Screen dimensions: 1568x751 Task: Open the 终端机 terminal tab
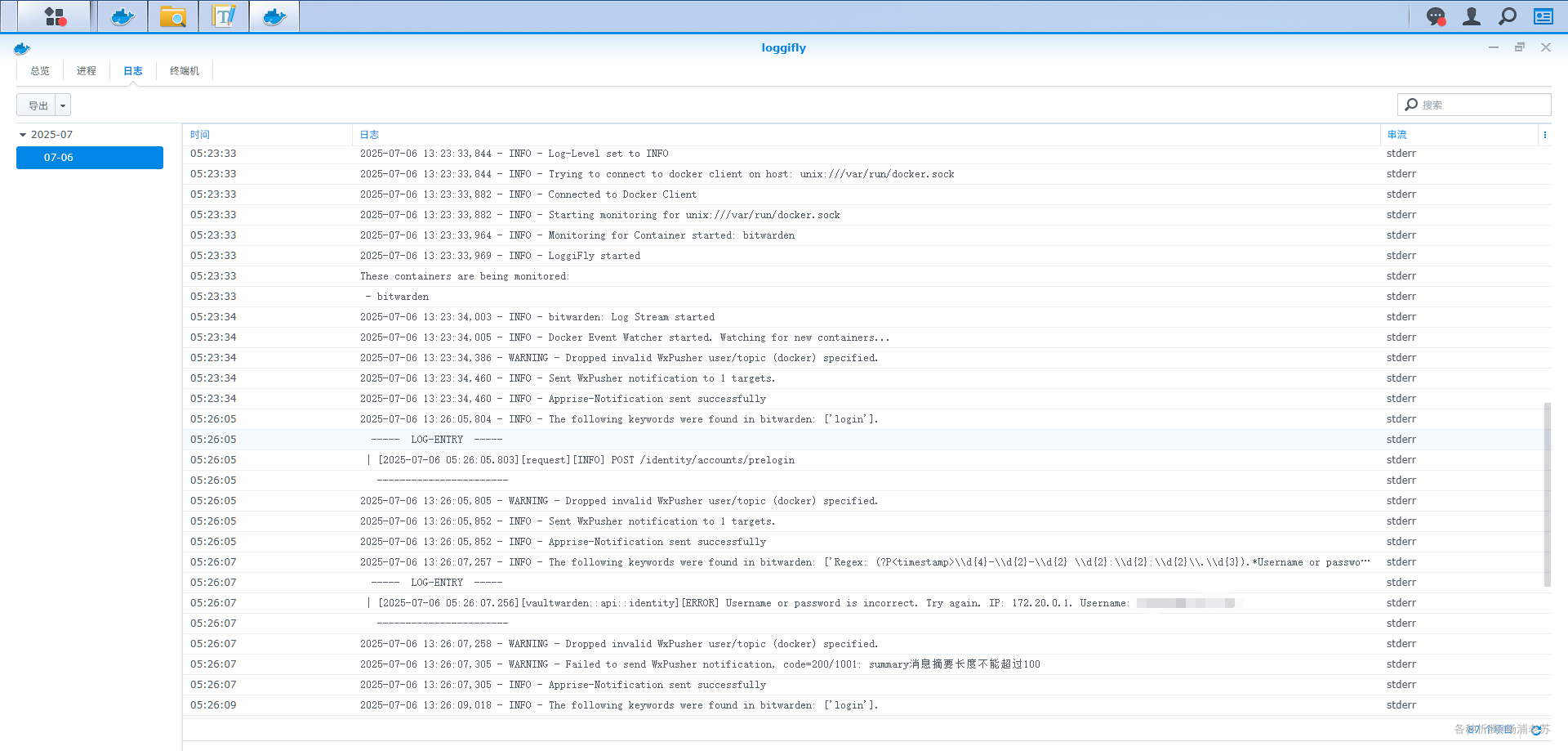click(185, 71)
